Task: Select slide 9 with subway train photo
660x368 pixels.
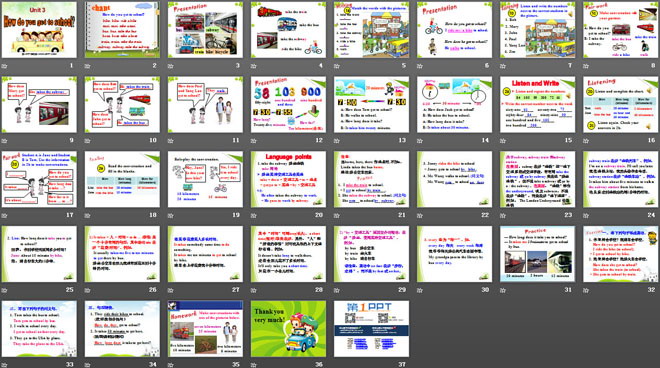Action: (x=39, y=105)
